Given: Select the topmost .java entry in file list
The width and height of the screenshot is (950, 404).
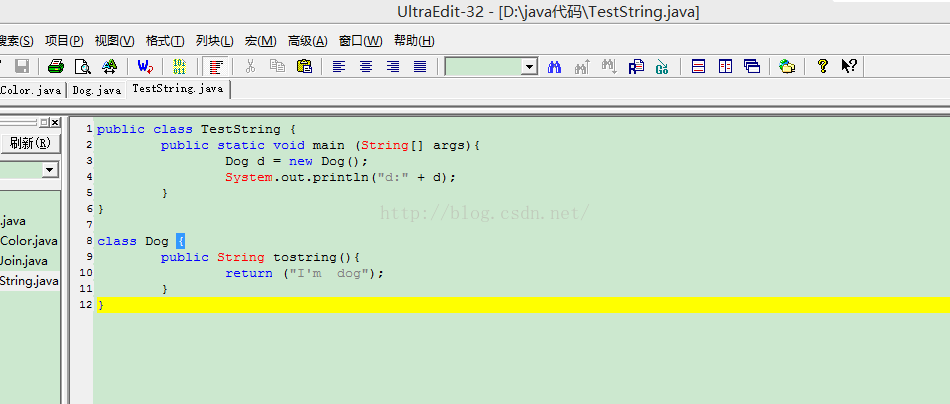Looking at the screenshot, I should click(13, 221).
